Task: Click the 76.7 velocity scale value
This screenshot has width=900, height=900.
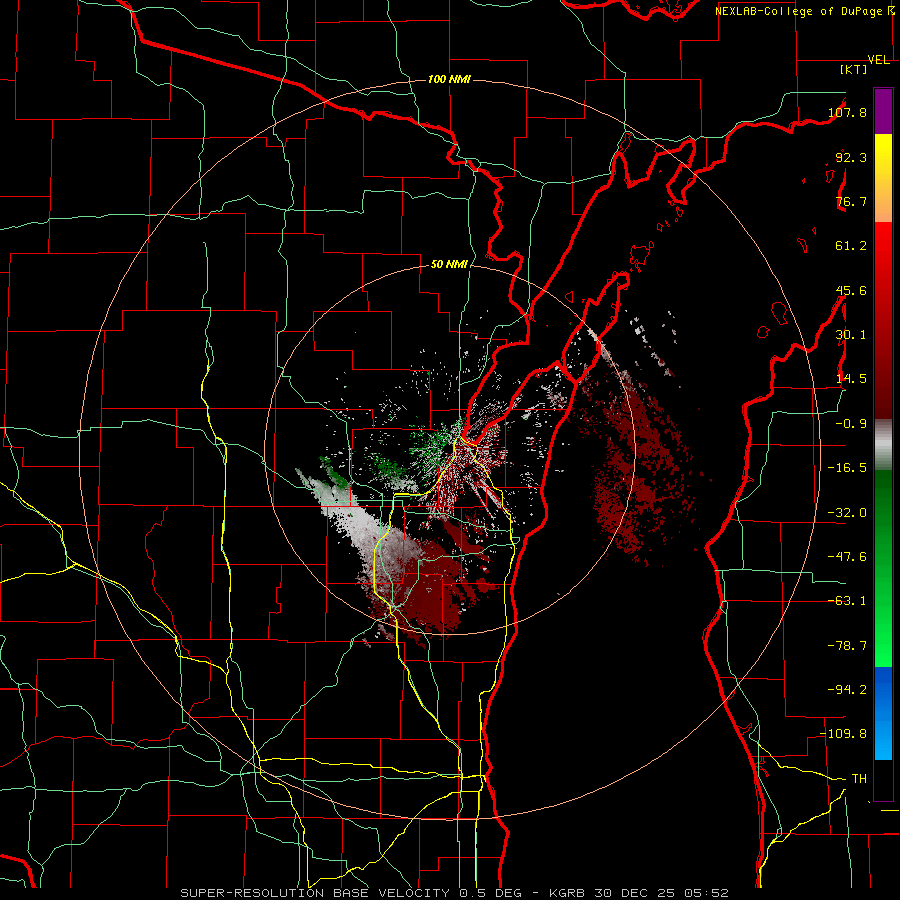Action: (x=851, y=201)
